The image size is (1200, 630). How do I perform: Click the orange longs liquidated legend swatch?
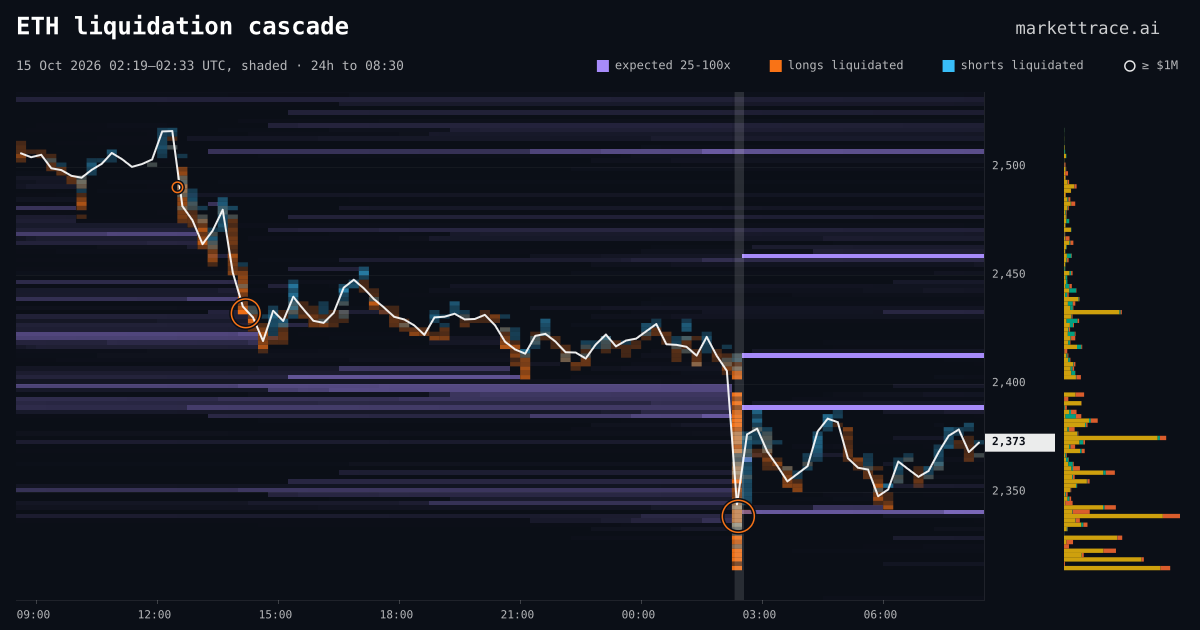coord(776,66)
